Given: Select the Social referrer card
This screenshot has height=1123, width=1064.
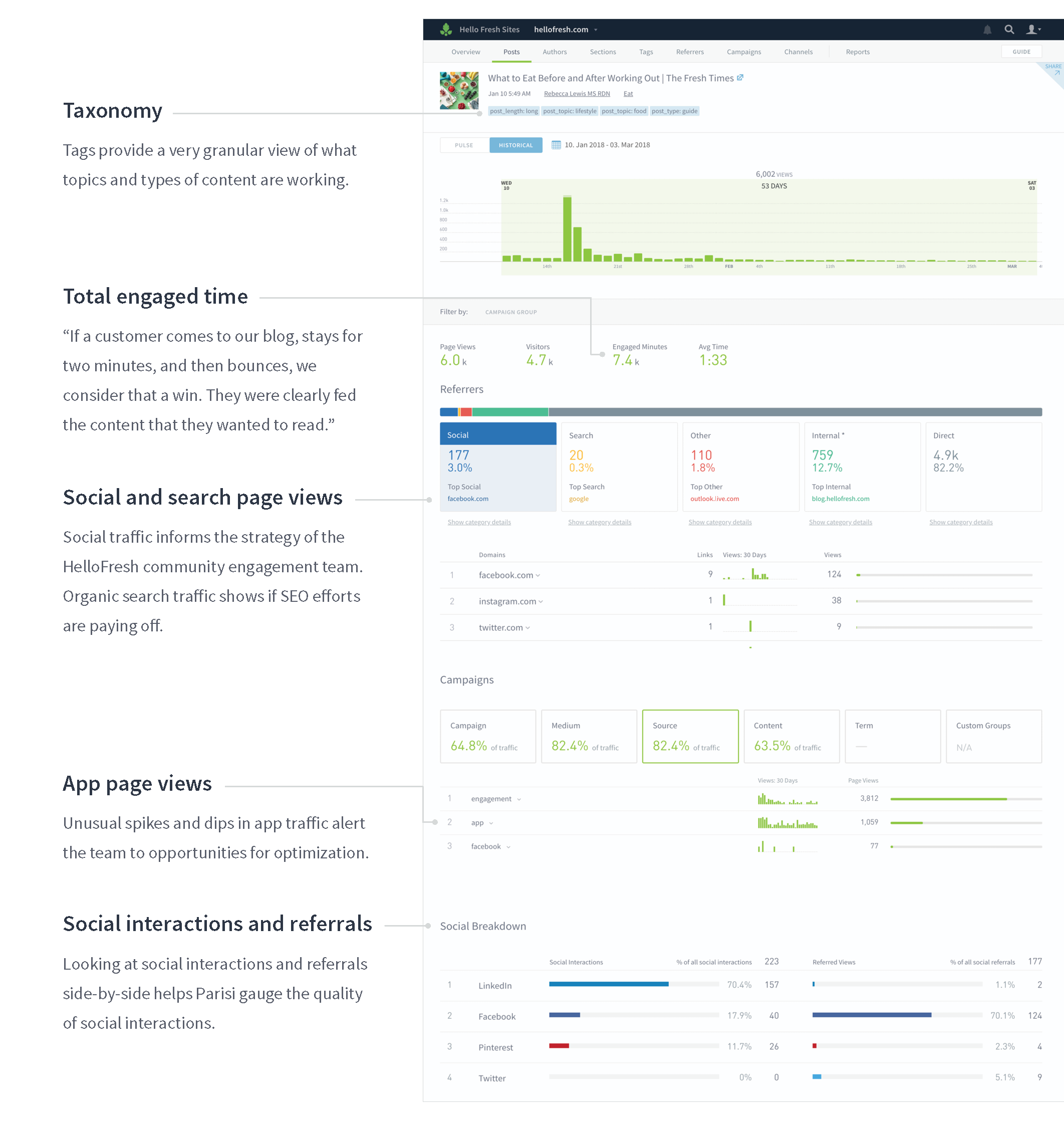Looking at the screenshot, I should click(498, 467).
